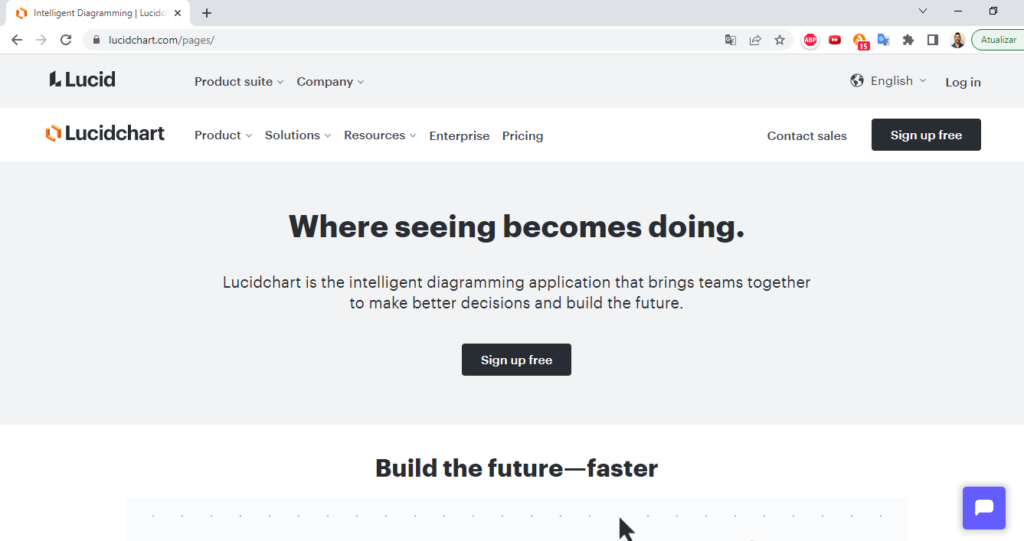Open the AdBlock Plus extension
Viewport: 1024px width, 541px height.
(x=810, y=40)
